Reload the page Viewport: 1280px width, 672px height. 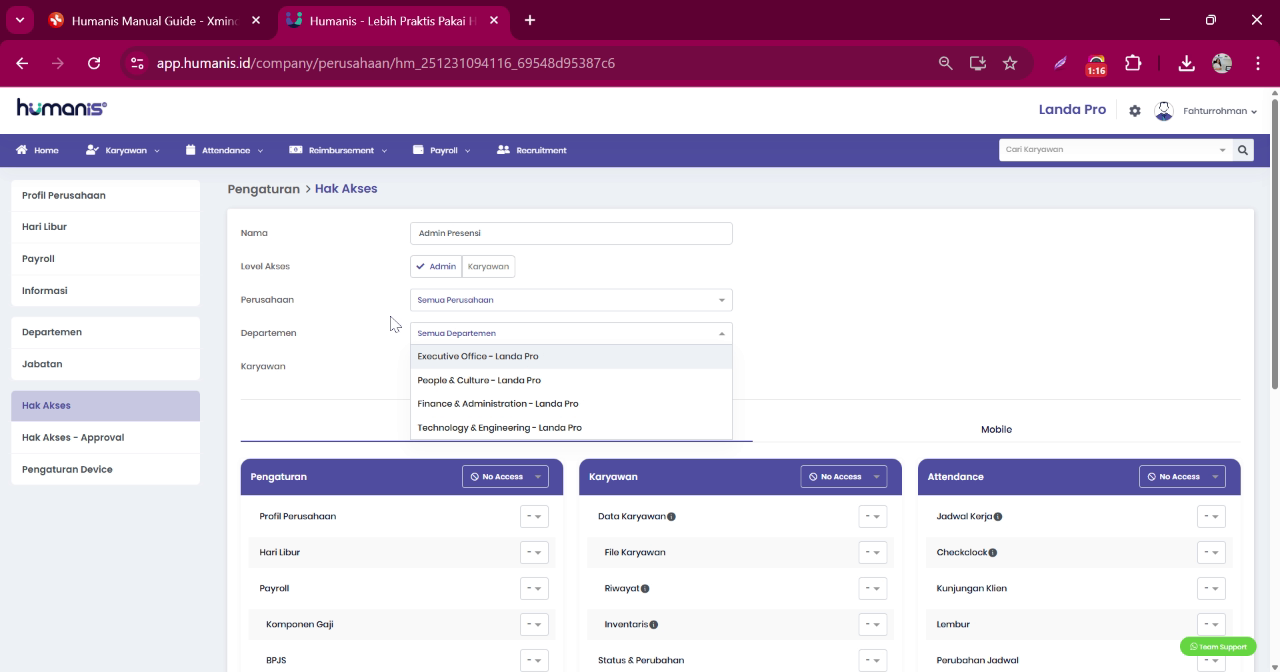94,63
